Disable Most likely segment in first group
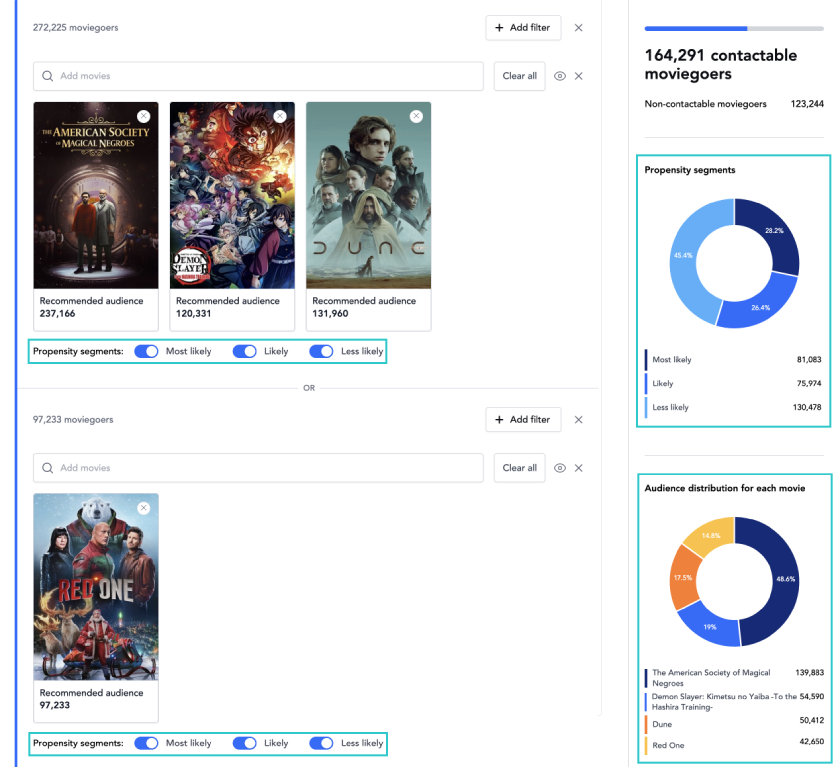Viewport: 840px width, 767px height. [x=147, y=351]
